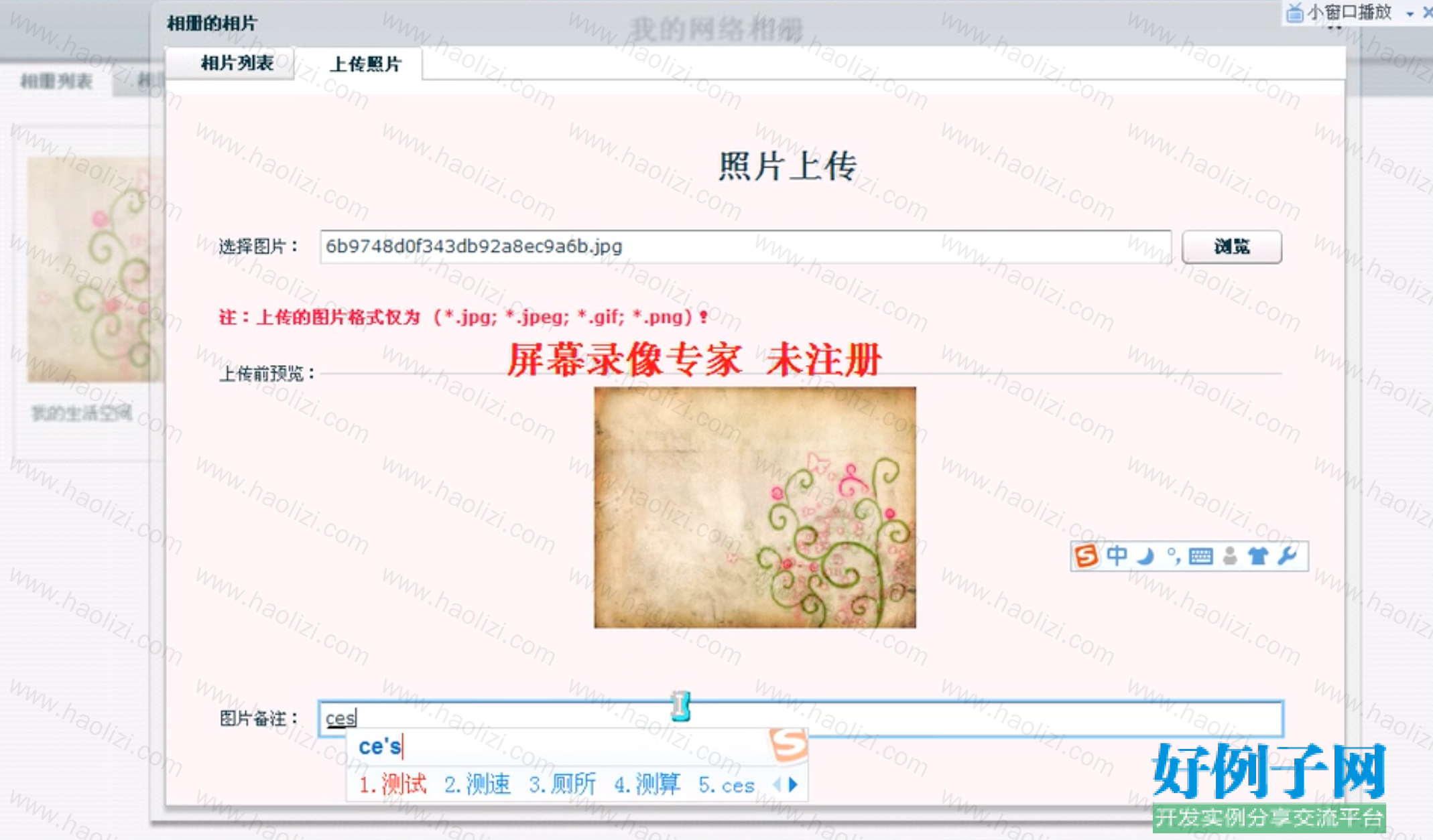1433x840 pixels.
Task: Click the album caption 我的生活空间
Action: 82,413
